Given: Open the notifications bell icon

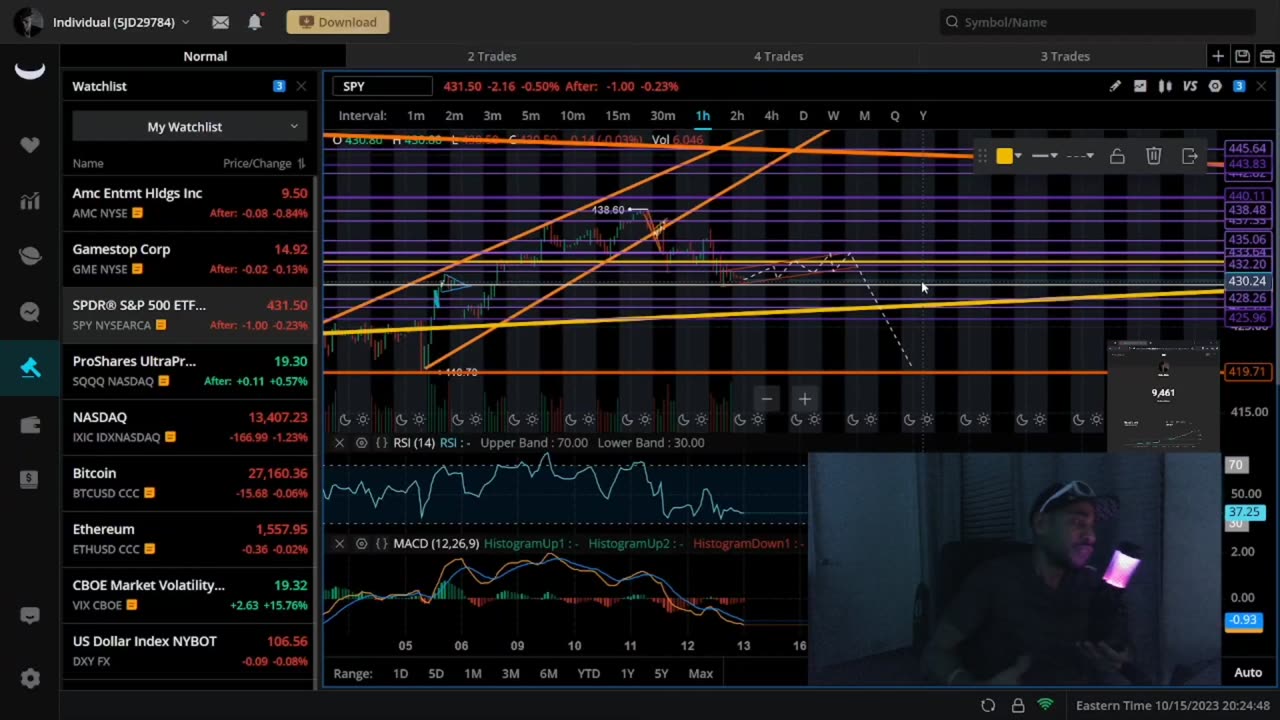Looking at the screenshot, I should tap(254, 22).
